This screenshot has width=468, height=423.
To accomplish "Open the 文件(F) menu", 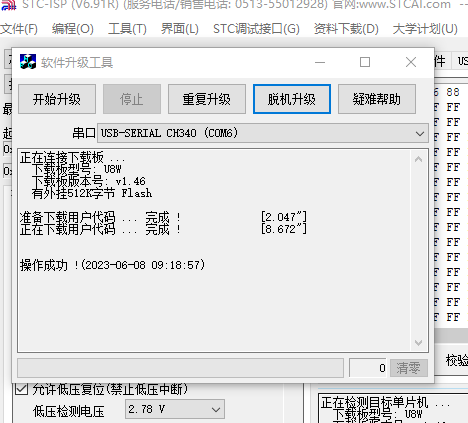I will tap(19, 29).
